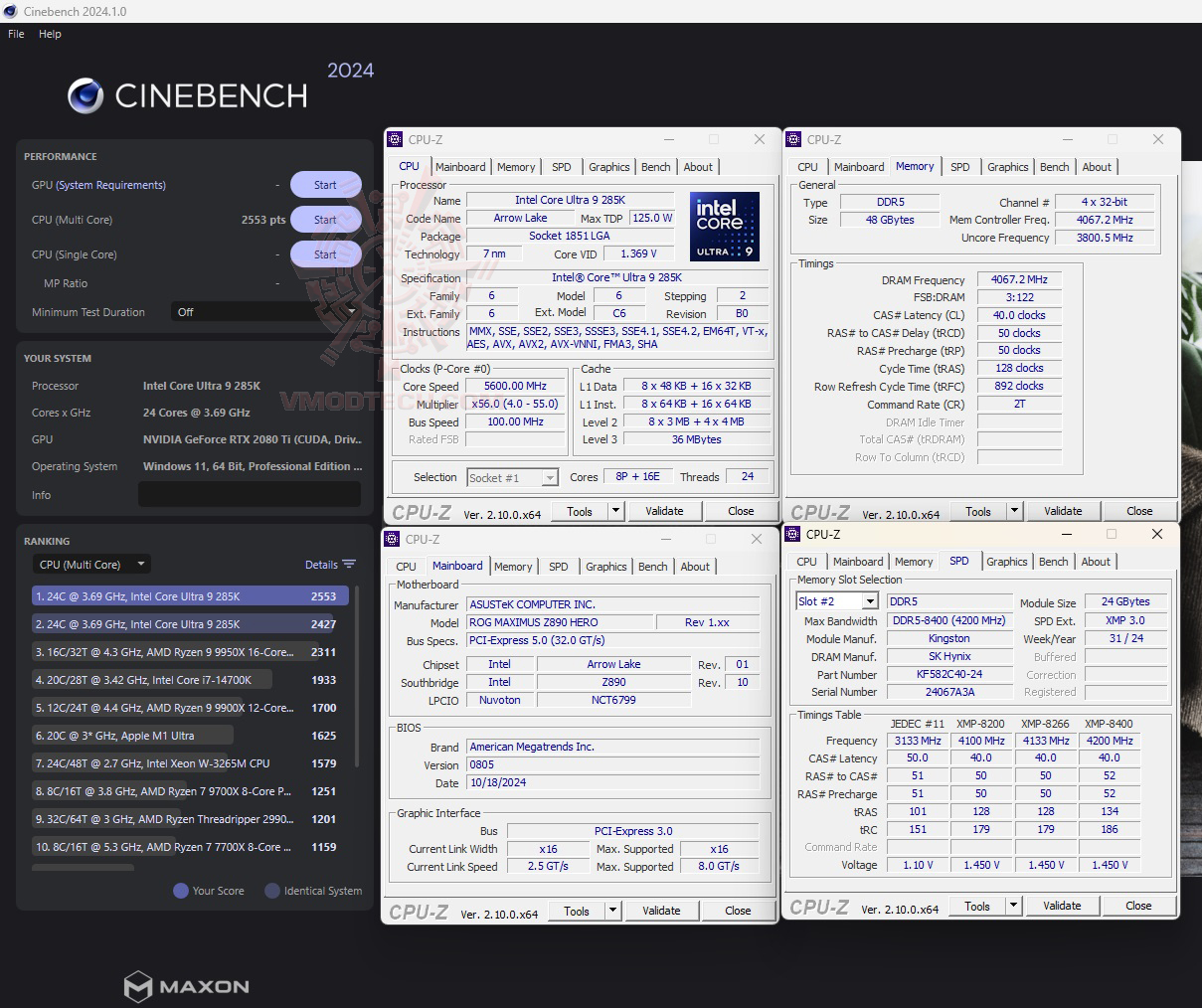Click Validate in the Memory window
Screen dimensions: 1202x1008
[x=1063, y=510]
